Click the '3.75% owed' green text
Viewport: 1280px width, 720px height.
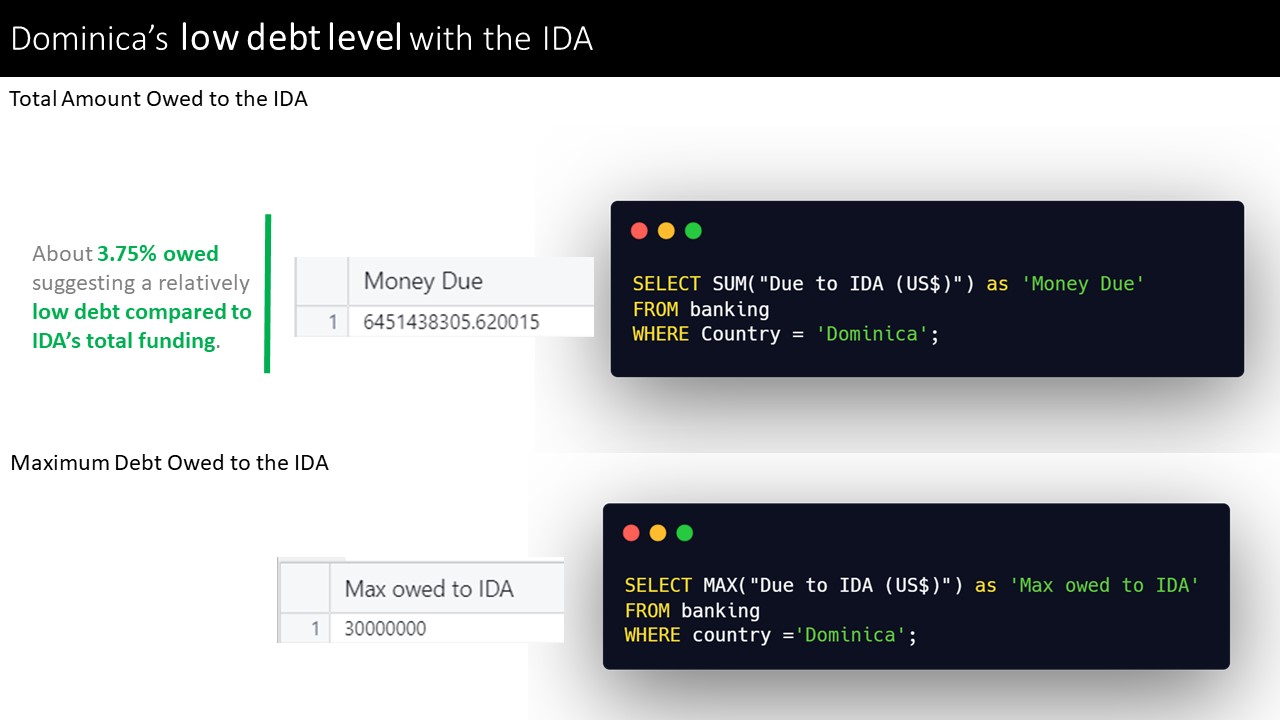tap(158, 254)
